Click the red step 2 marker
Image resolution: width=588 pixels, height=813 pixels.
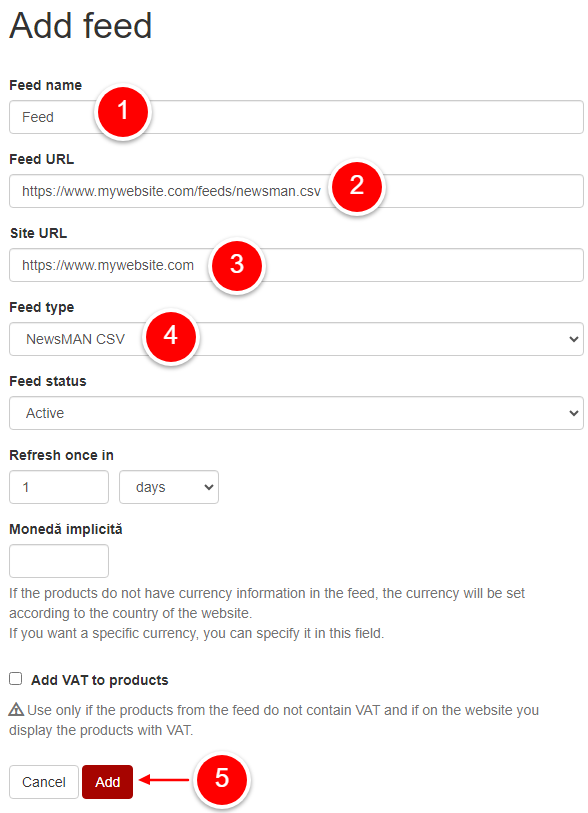pyautogui.click(x=357, y=186)
